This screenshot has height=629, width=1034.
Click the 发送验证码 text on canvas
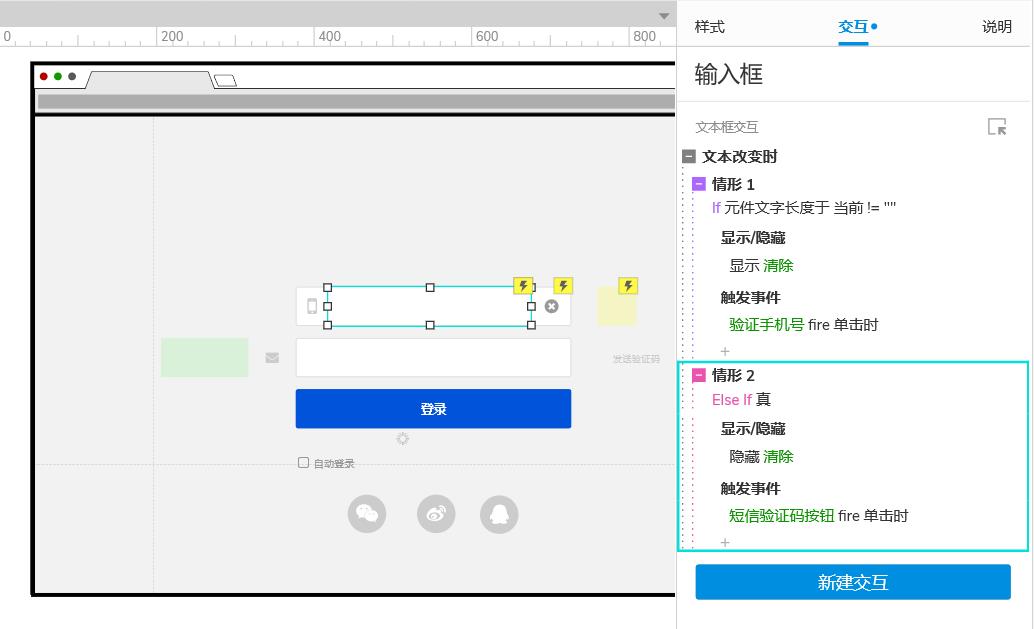tap(636, 359)
